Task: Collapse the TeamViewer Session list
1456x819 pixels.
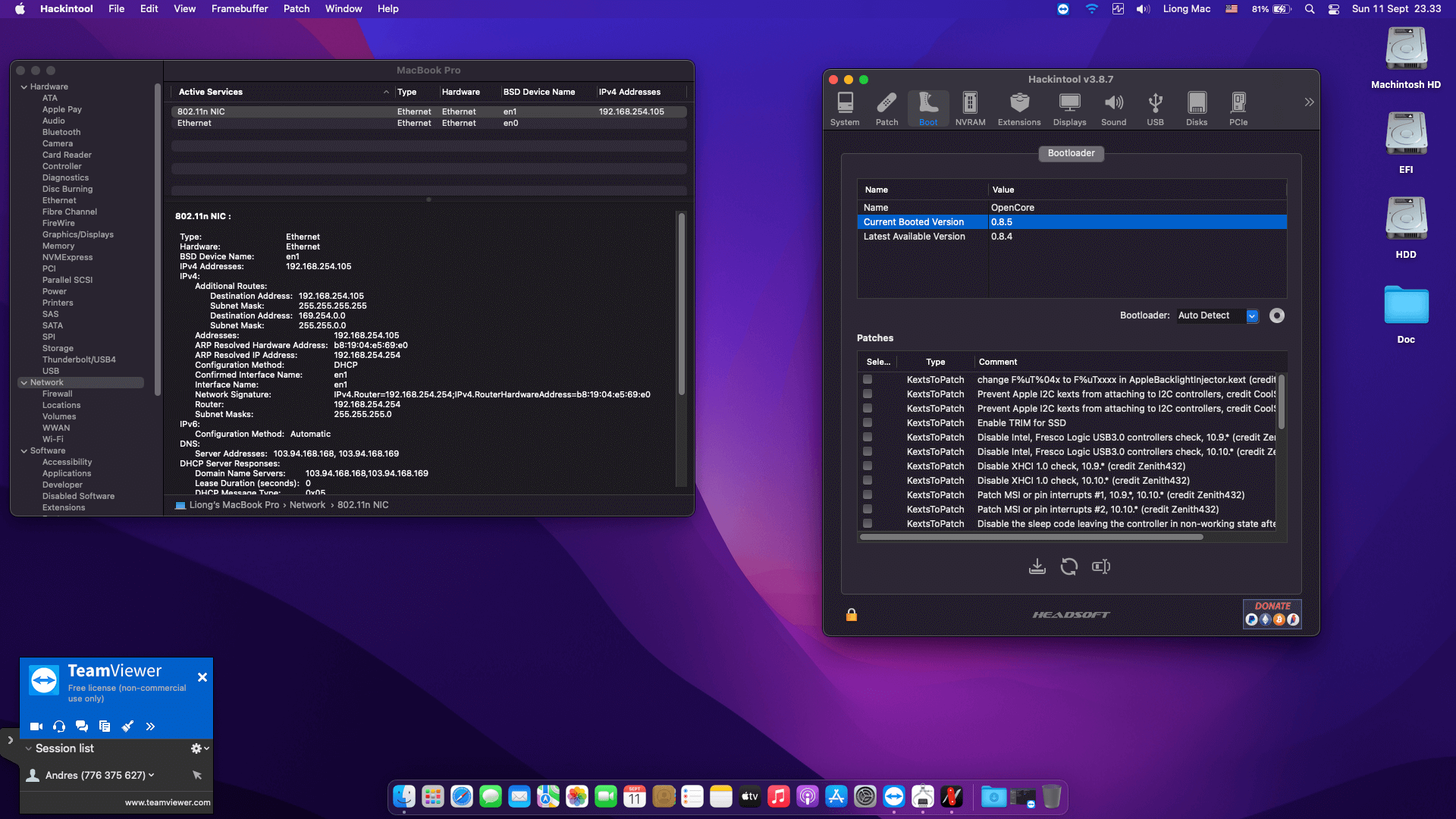Action: tap(29, 748)
